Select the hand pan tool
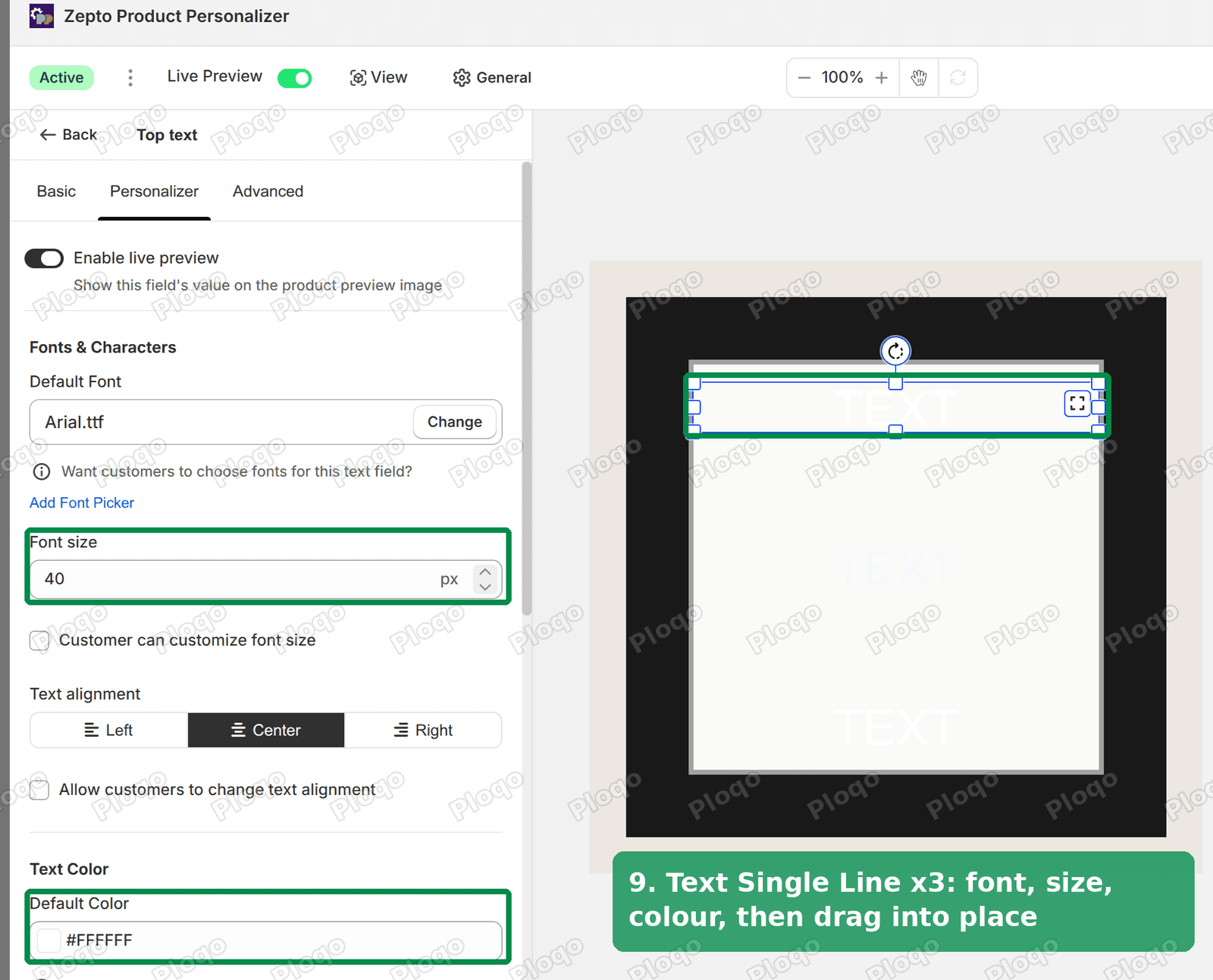 click(x=919, y=77)
